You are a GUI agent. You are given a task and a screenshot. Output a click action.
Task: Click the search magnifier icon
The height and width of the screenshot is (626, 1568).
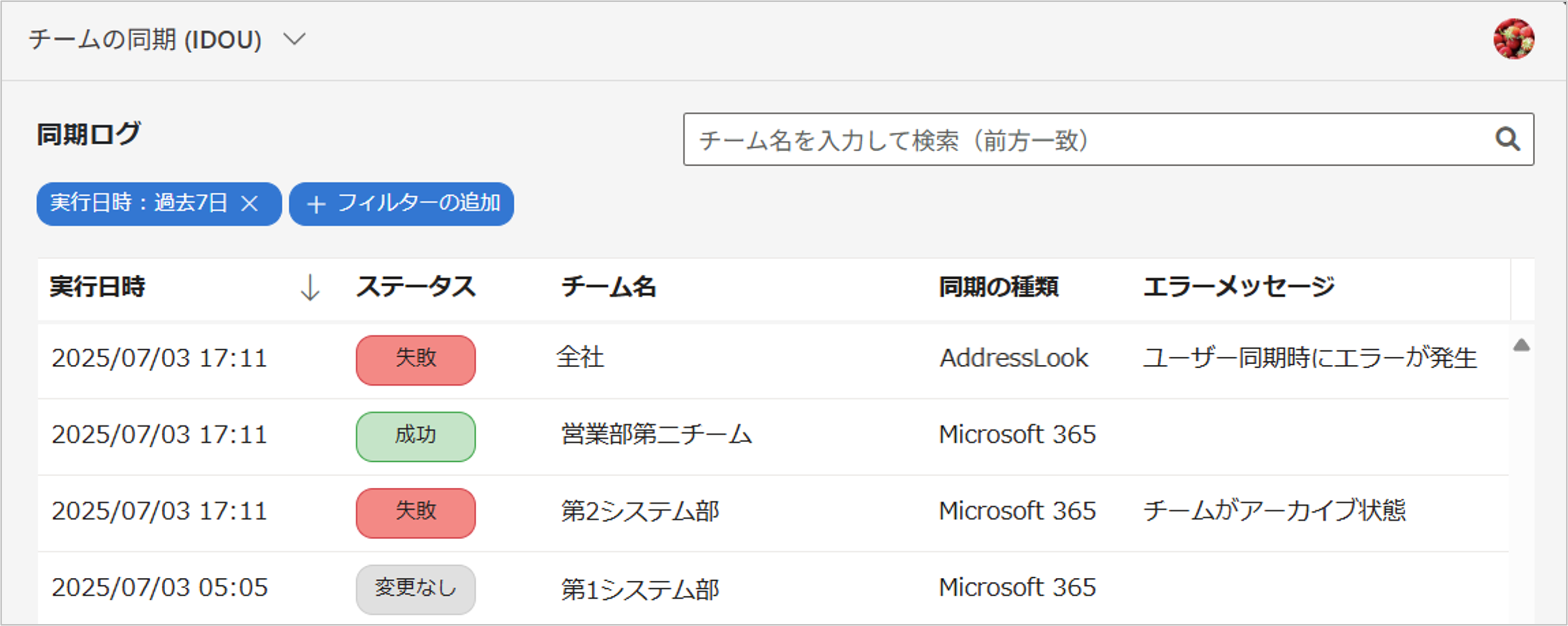pyautogui.click(x=1507, y=139)
